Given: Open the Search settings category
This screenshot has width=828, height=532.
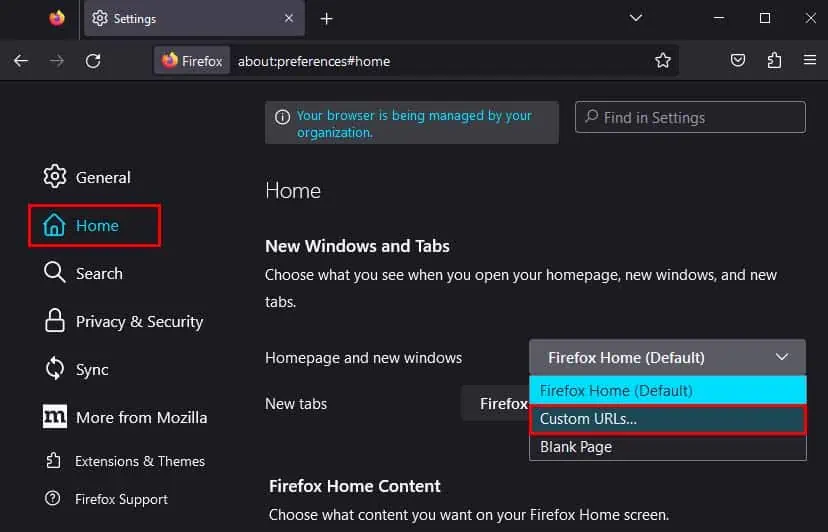Looking at the screenshot, I should click(x=83, y=273).
